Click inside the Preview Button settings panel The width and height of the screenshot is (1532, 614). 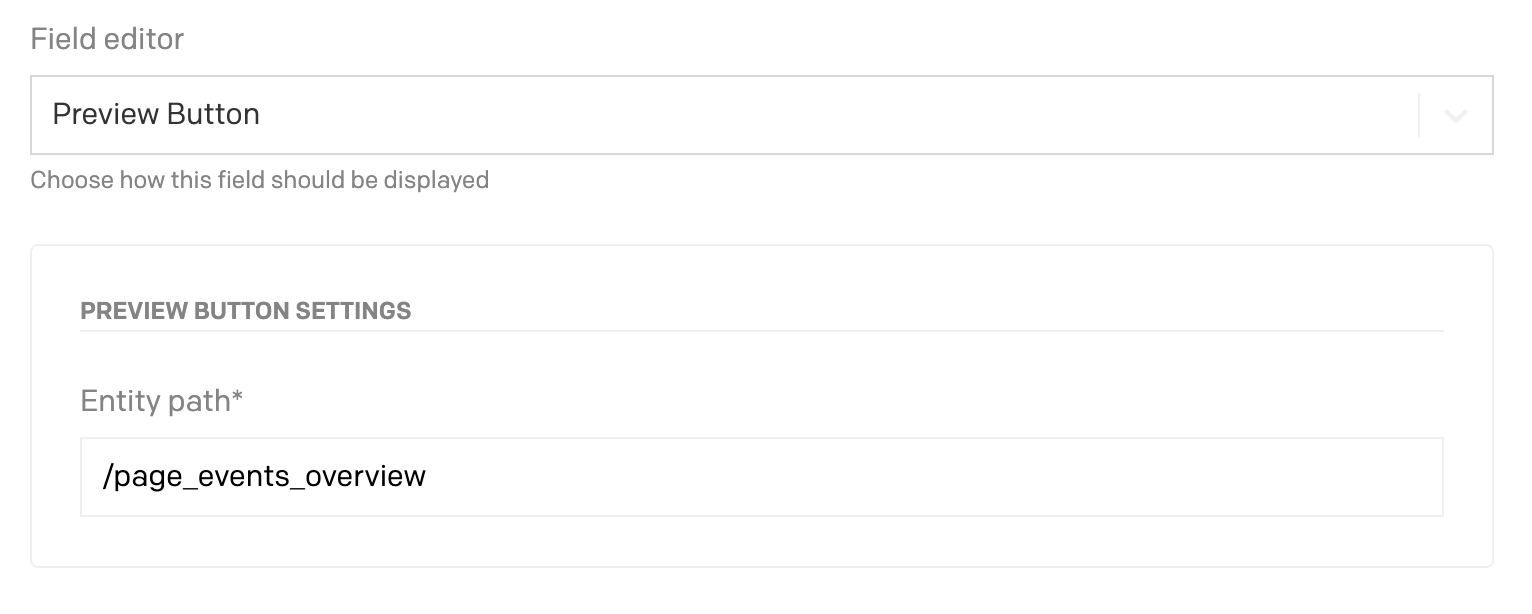click(x=760, y=545)
